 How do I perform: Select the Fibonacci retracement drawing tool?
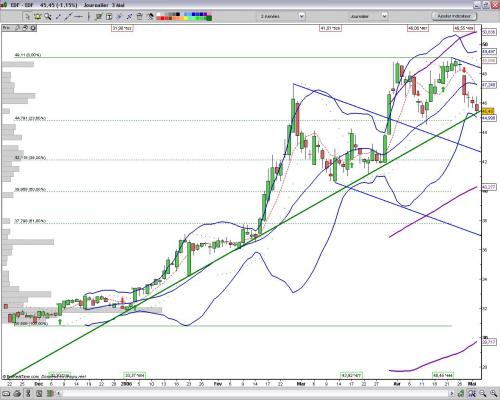pyautogui.click(x=98, y=17)
